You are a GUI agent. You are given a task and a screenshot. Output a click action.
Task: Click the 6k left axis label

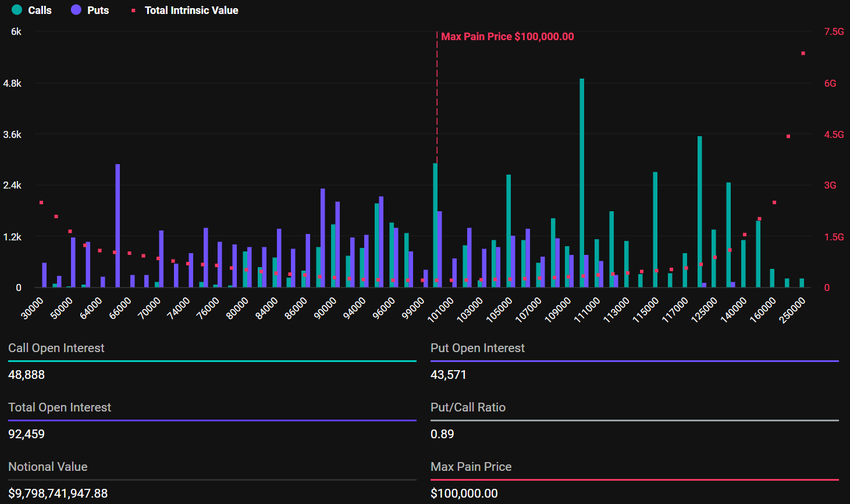coord(16,32)
